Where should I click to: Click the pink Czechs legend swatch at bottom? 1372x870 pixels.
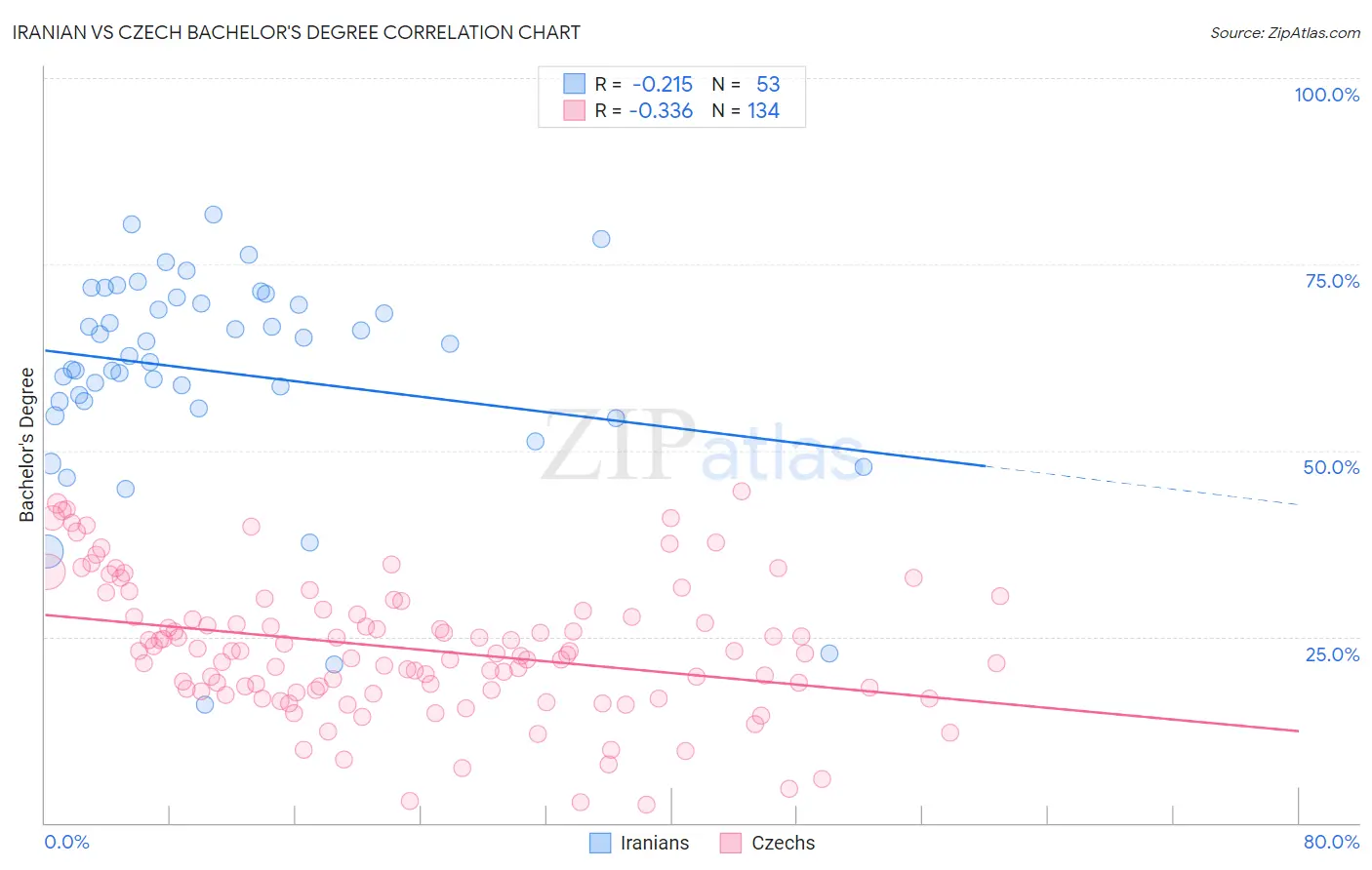[x=731, y=843]
